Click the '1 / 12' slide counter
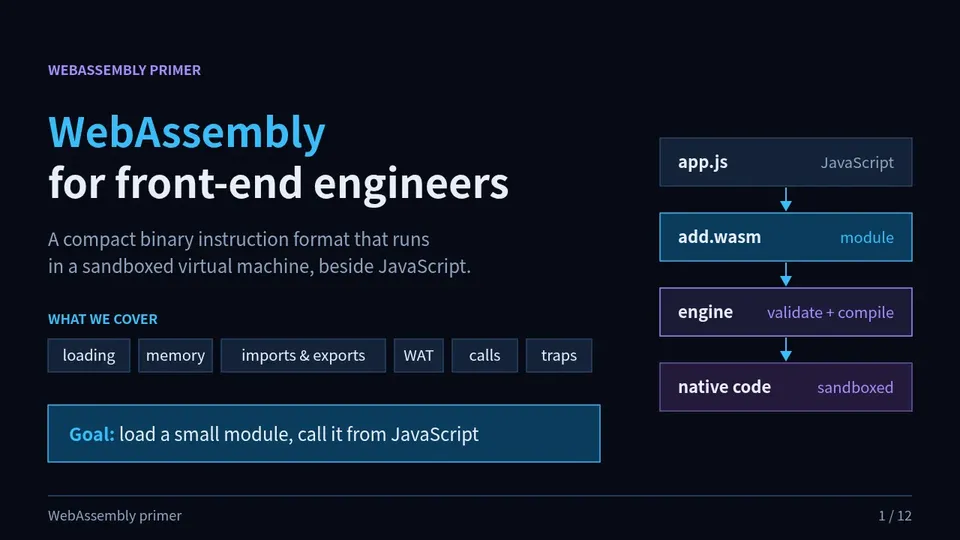 coord(895,516)
